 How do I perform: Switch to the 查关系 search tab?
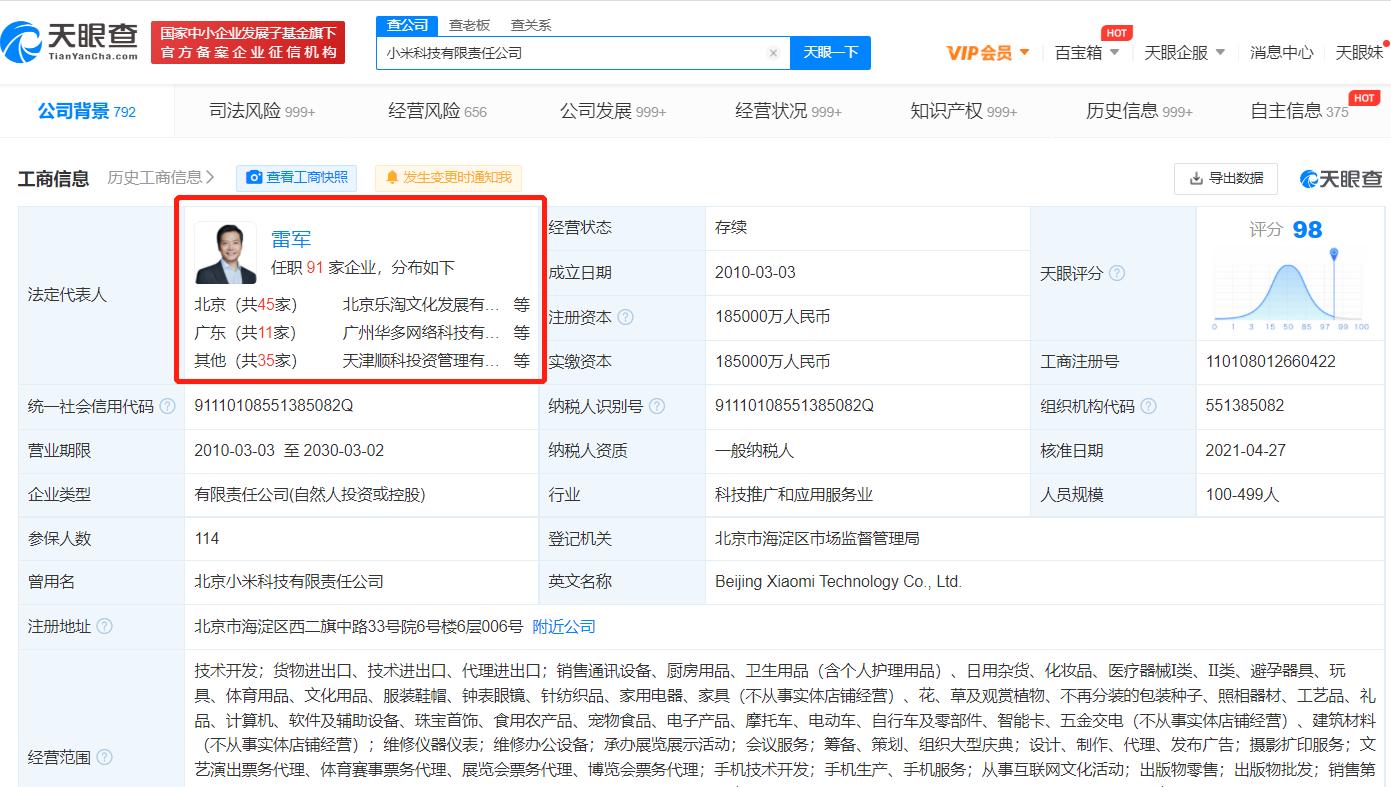530,25
